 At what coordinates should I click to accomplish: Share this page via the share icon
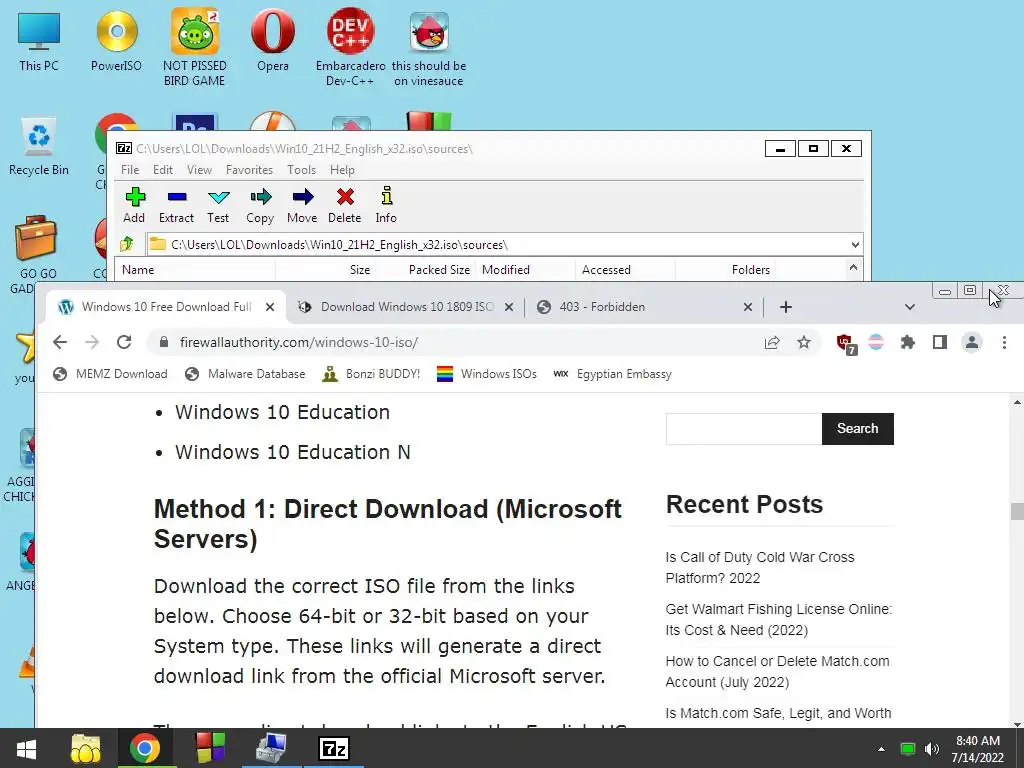click(x=772, y=342)
